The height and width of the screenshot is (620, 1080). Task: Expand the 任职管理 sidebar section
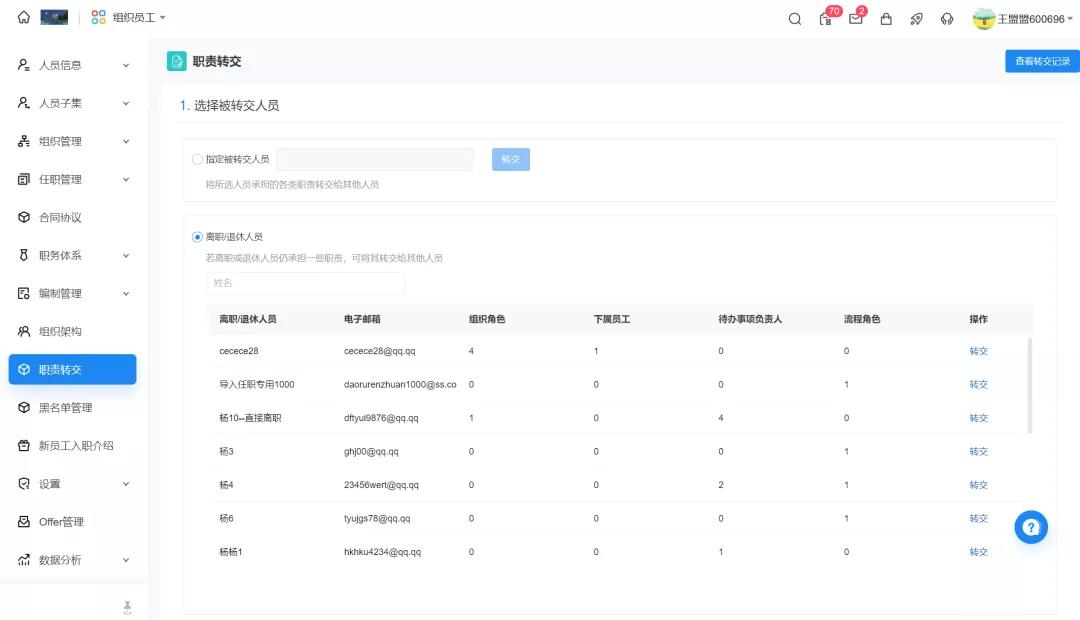74,180
